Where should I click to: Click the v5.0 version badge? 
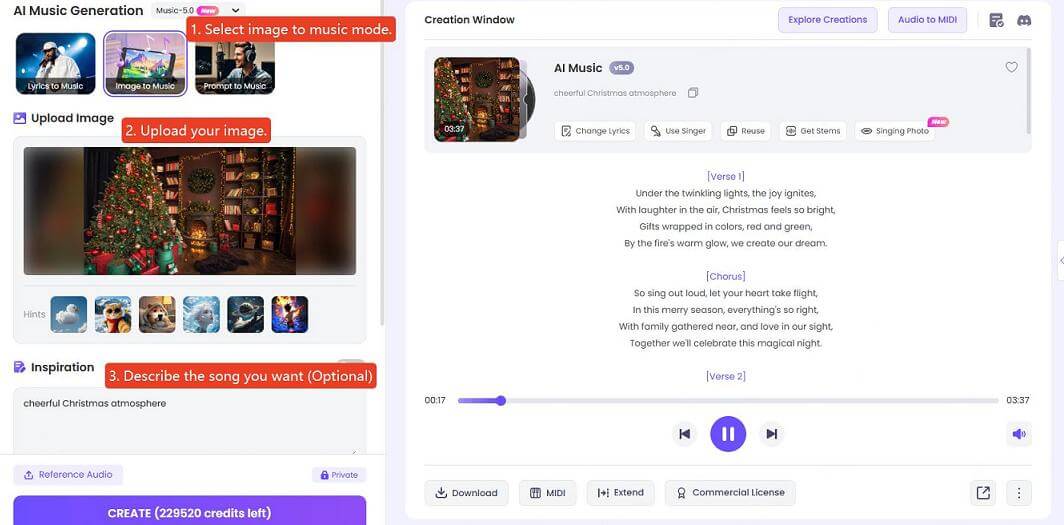(622, 68)
